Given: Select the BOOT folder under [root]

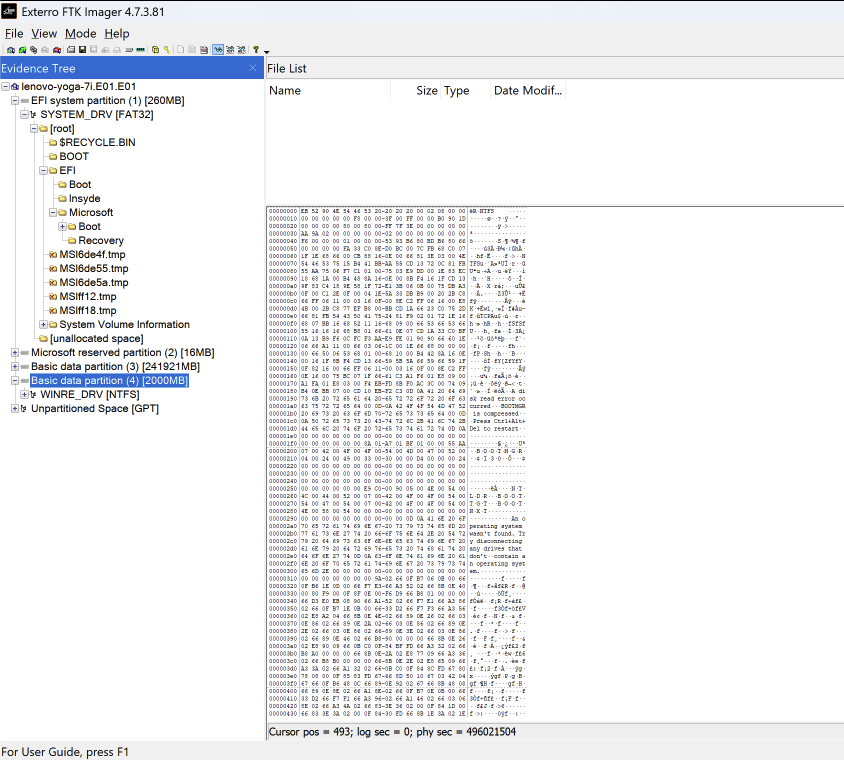Looking at the screenshot, I should click(74, 156).
